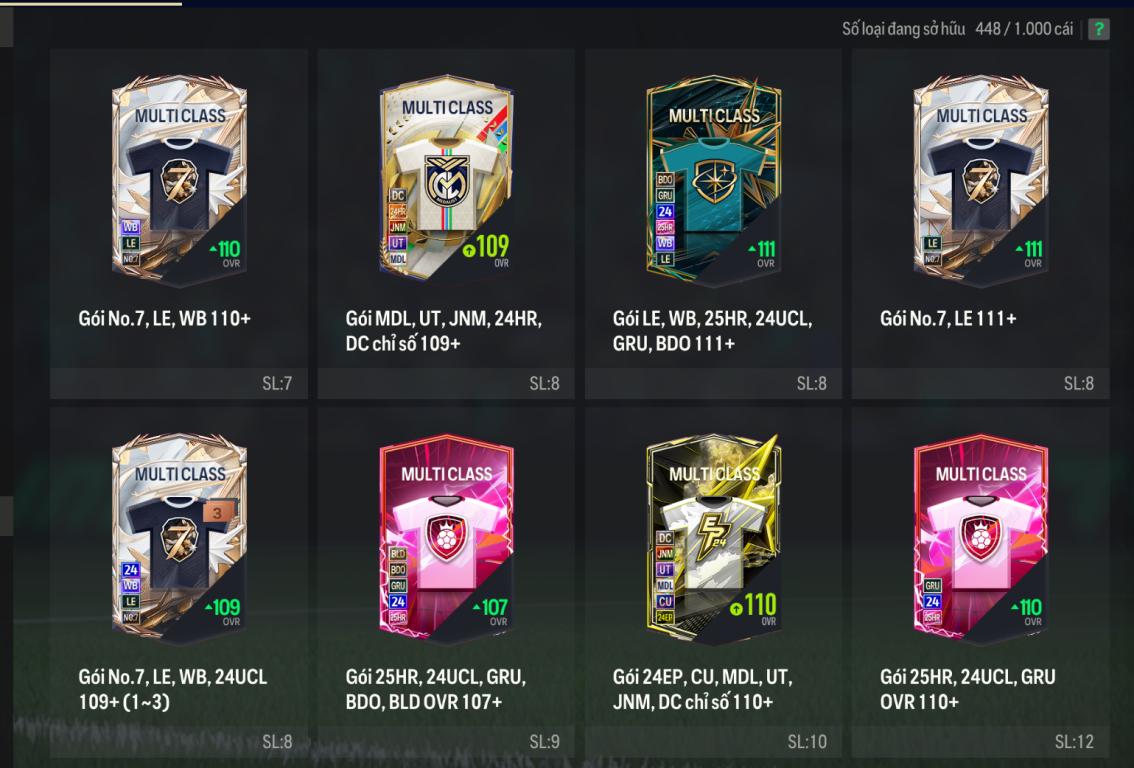Click Gói 25HR, 24UCL, GRU, BDO, BLD title

(436, 688)
